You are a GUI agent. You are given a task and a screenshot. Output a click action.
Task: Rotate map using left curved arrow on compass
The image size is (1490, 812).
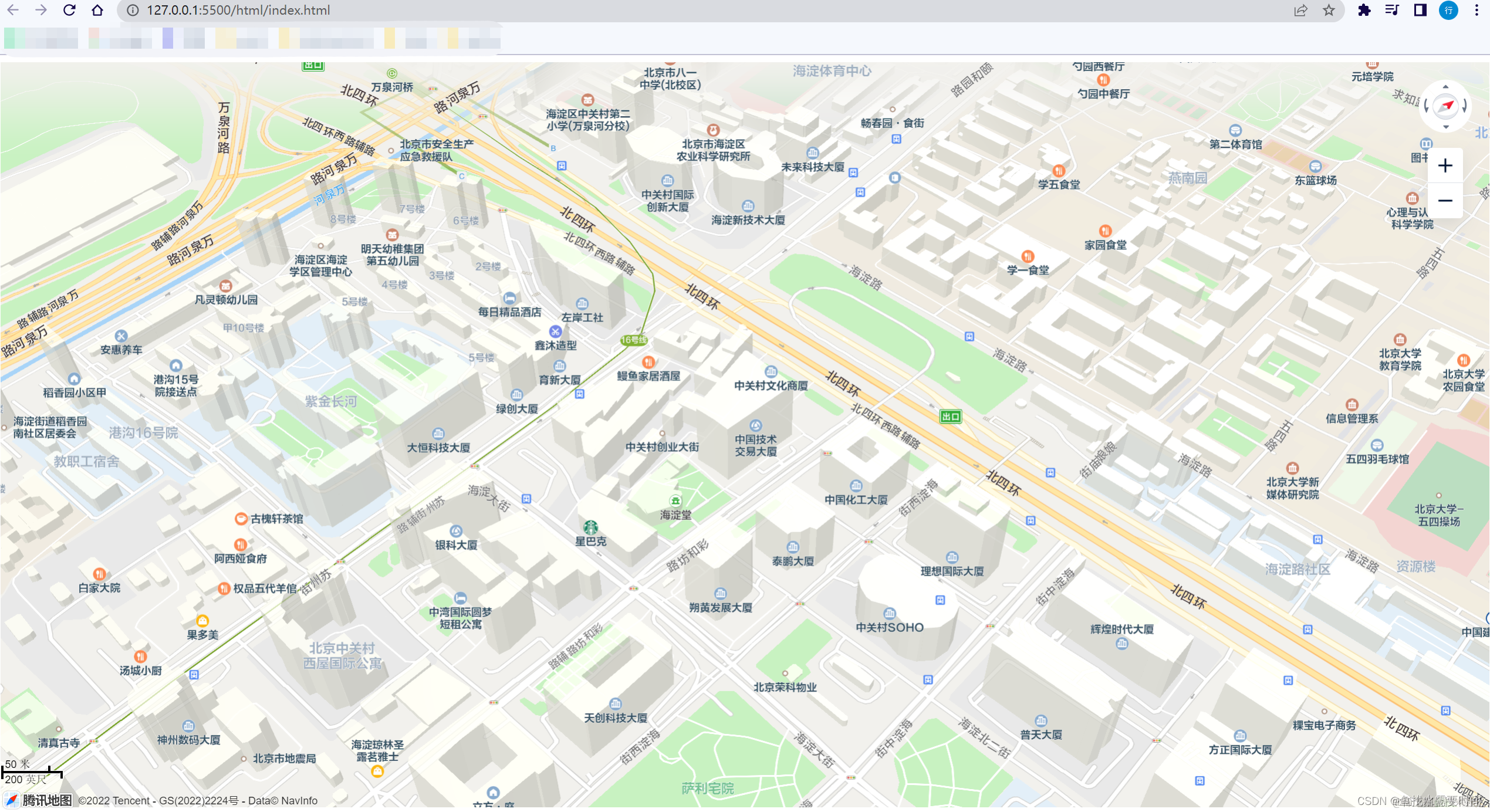point(1426,106)
